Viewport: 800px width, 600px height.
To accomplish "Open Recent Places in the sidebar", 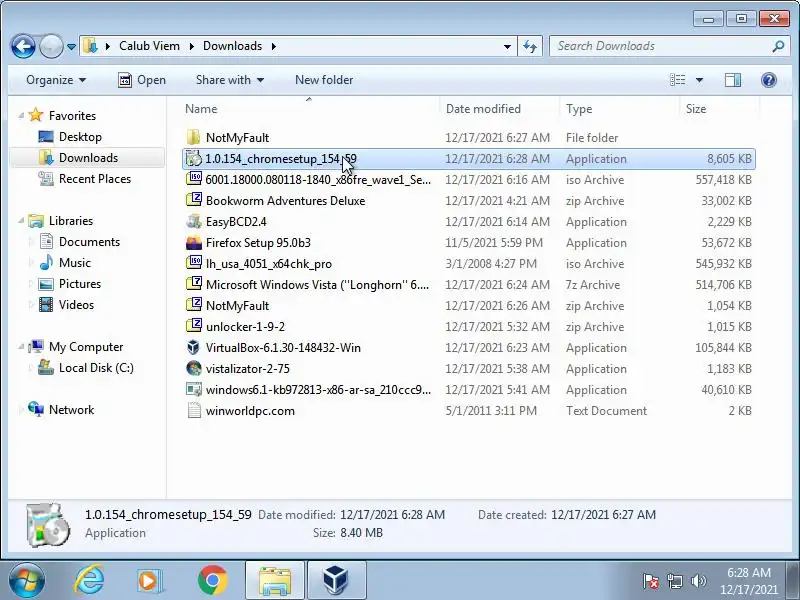I will [95, 179].
